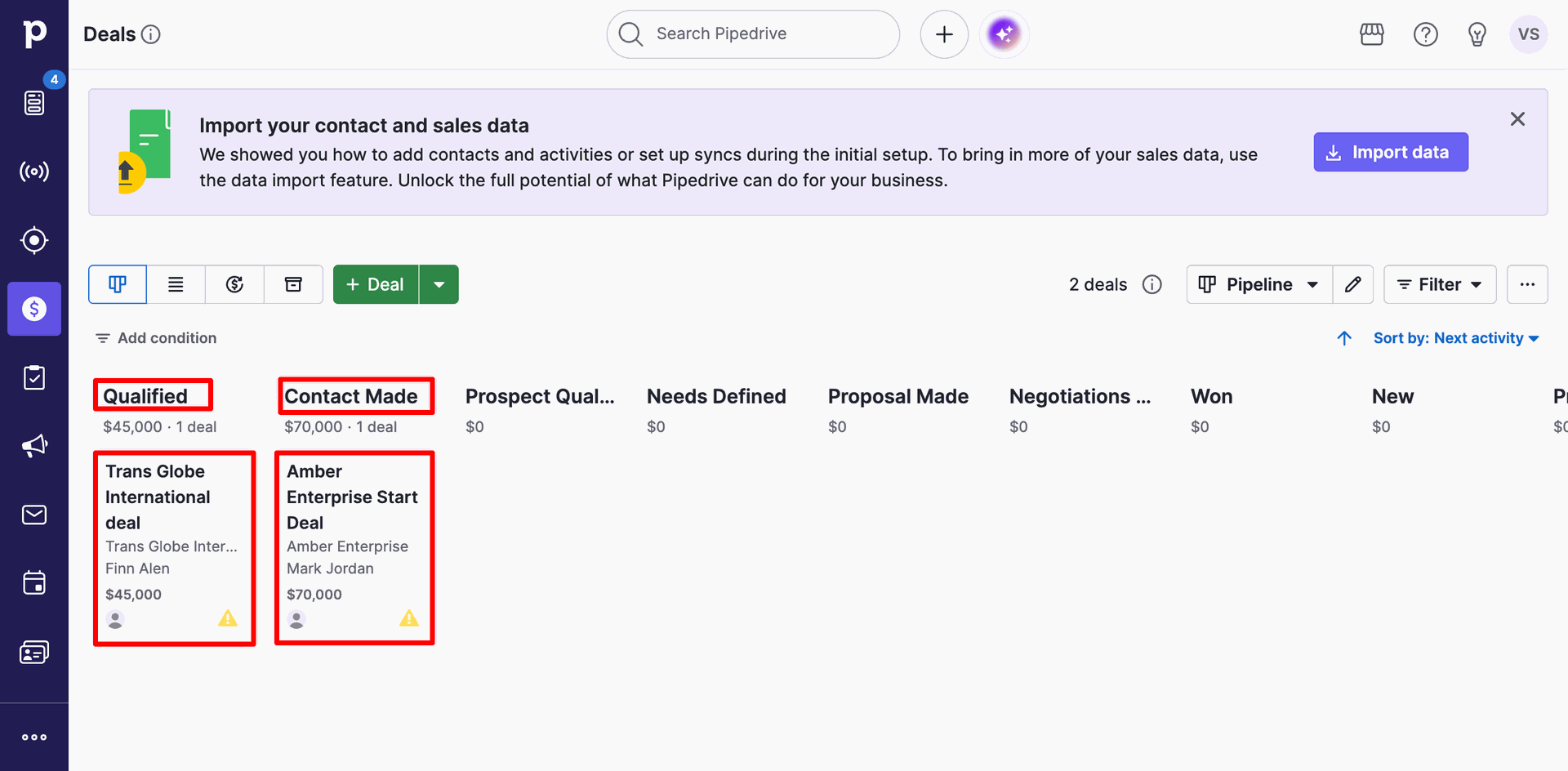Click Add condition filter link

156,338
